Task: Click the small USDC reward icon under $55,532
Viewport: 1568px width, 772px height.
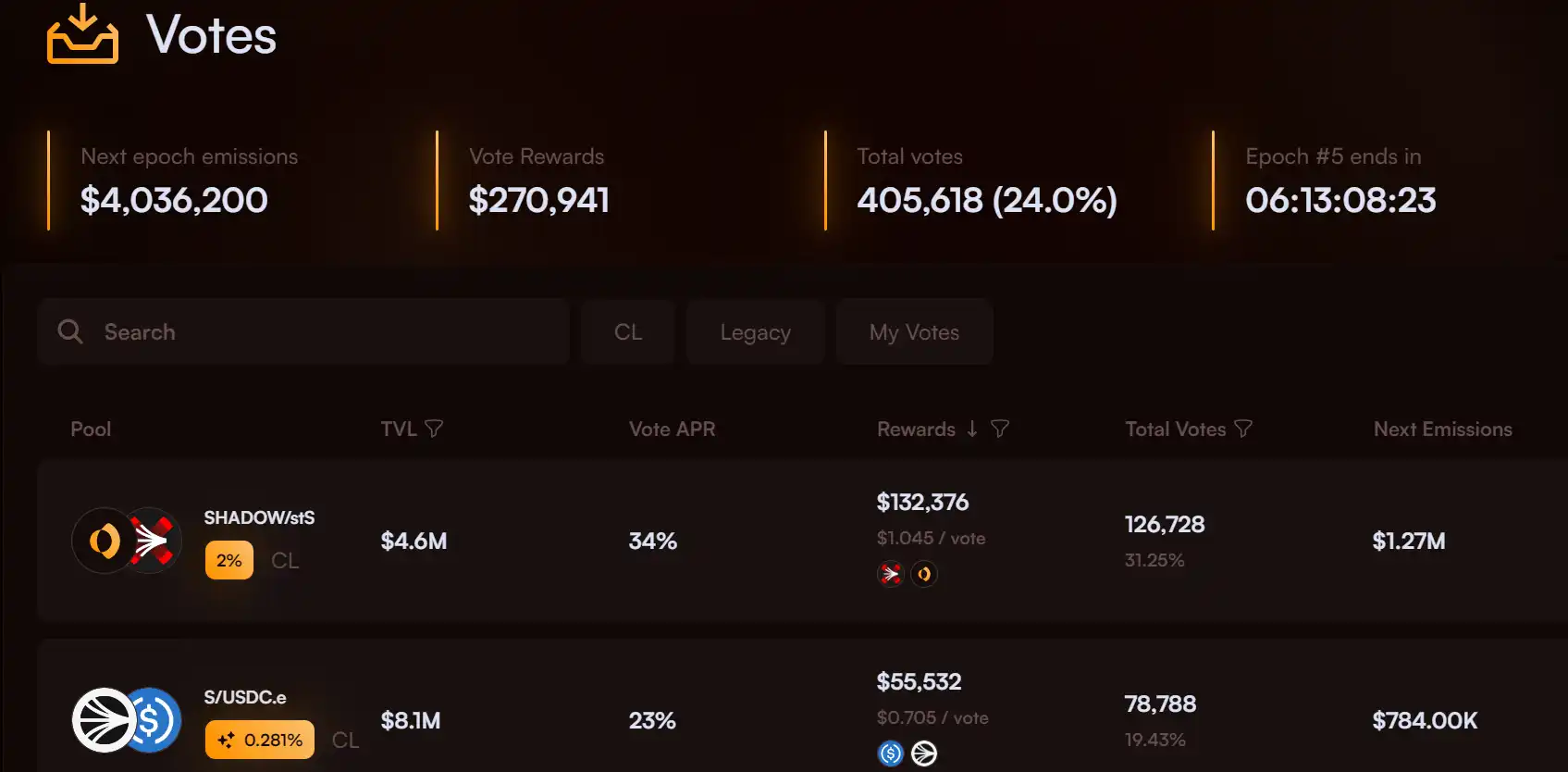Action: (x=891, y=753)
